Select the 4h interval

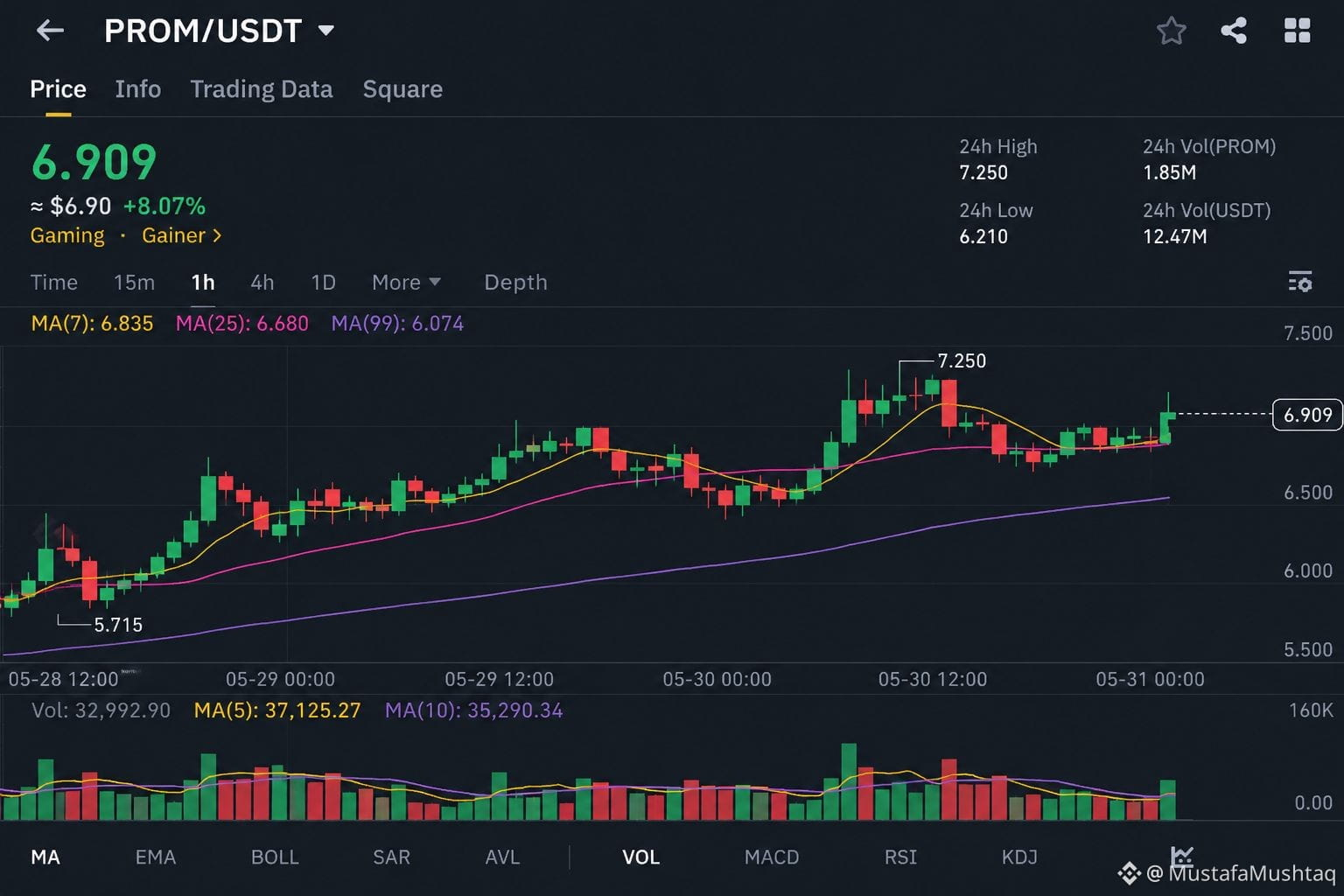(x=262, y=282)
